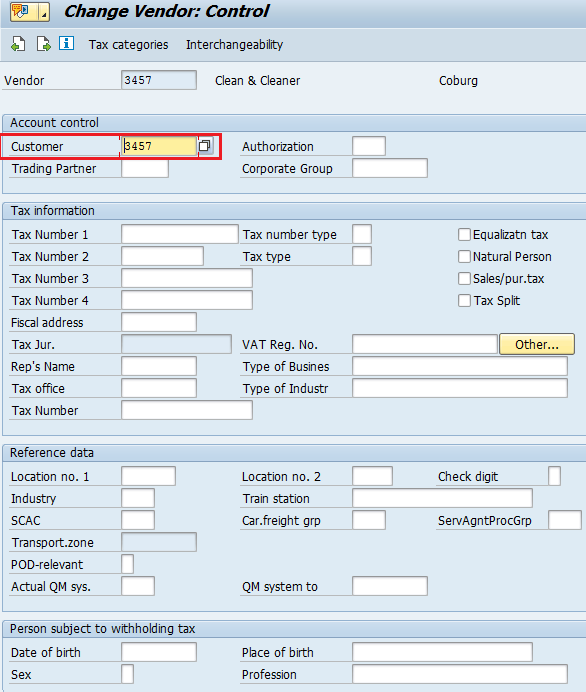Click the Date of birth field
The width and height of the screenshot is (586, 692).
[159, 652]
